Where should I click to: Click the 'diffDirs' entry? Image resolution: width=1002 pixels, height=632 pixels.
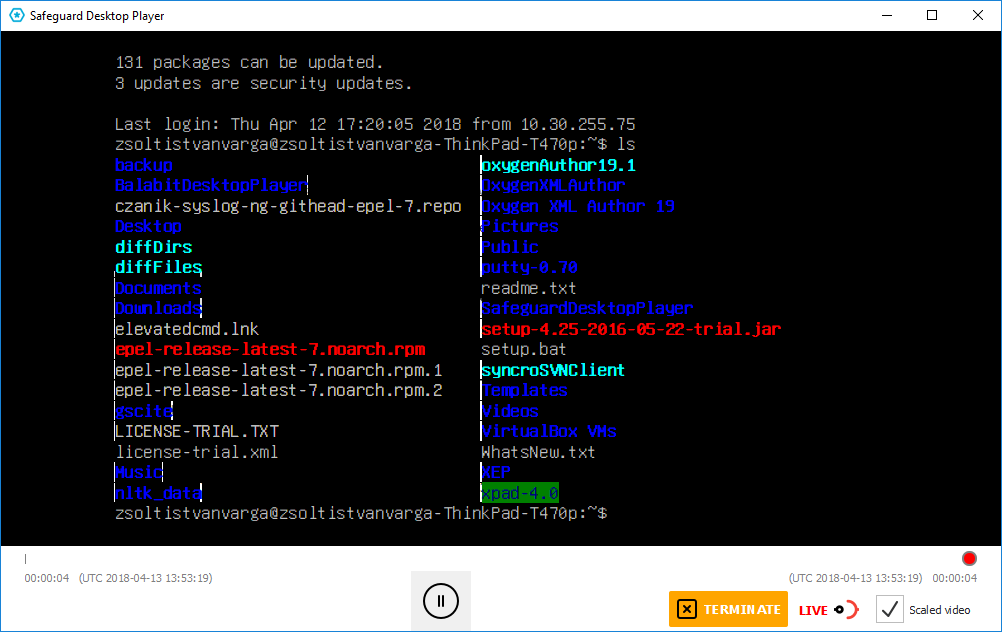tap(153, 247)
